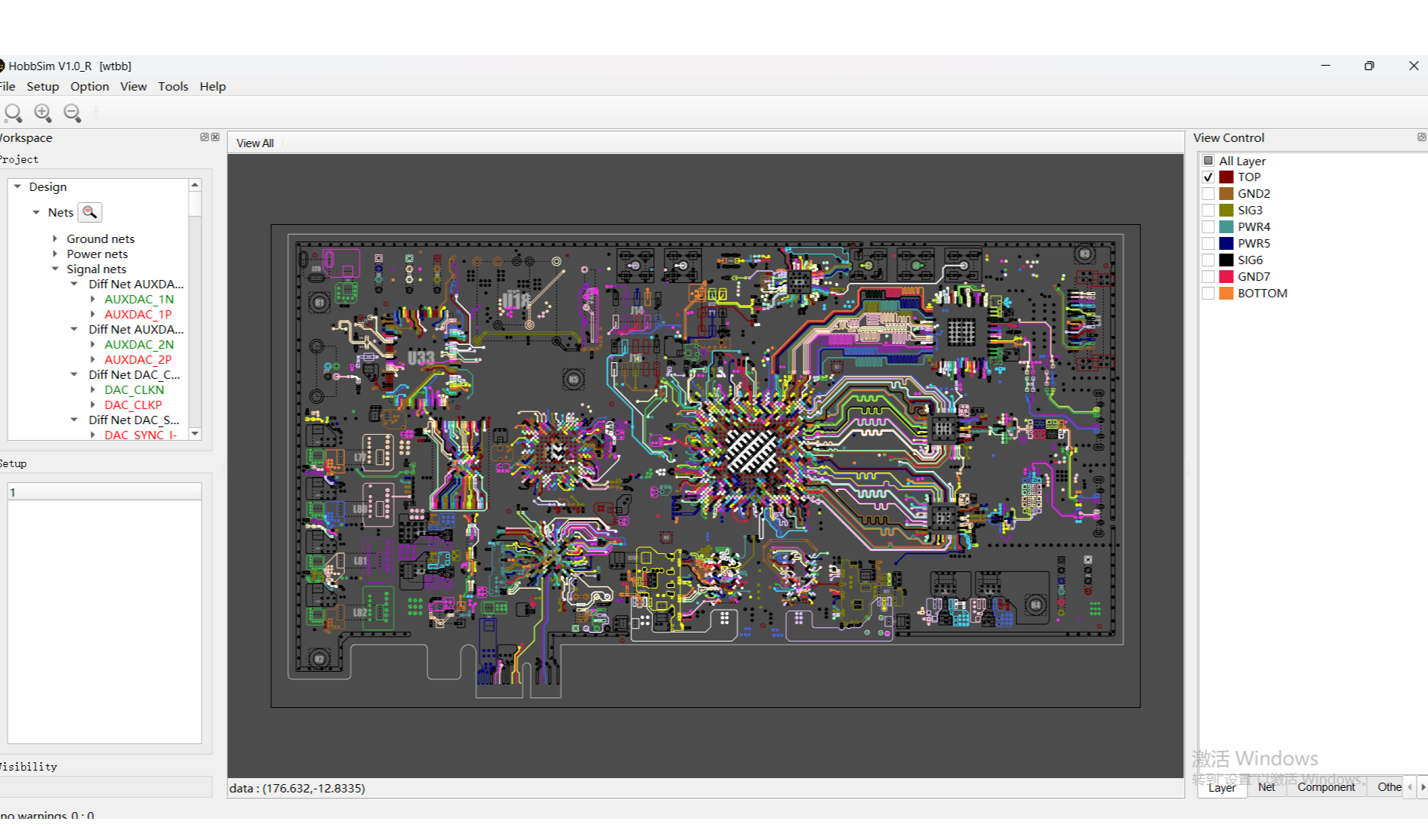This screenshot has height=840, width=1428.
Task: Select the DAC_CLKN net
Action: (134, 389)
